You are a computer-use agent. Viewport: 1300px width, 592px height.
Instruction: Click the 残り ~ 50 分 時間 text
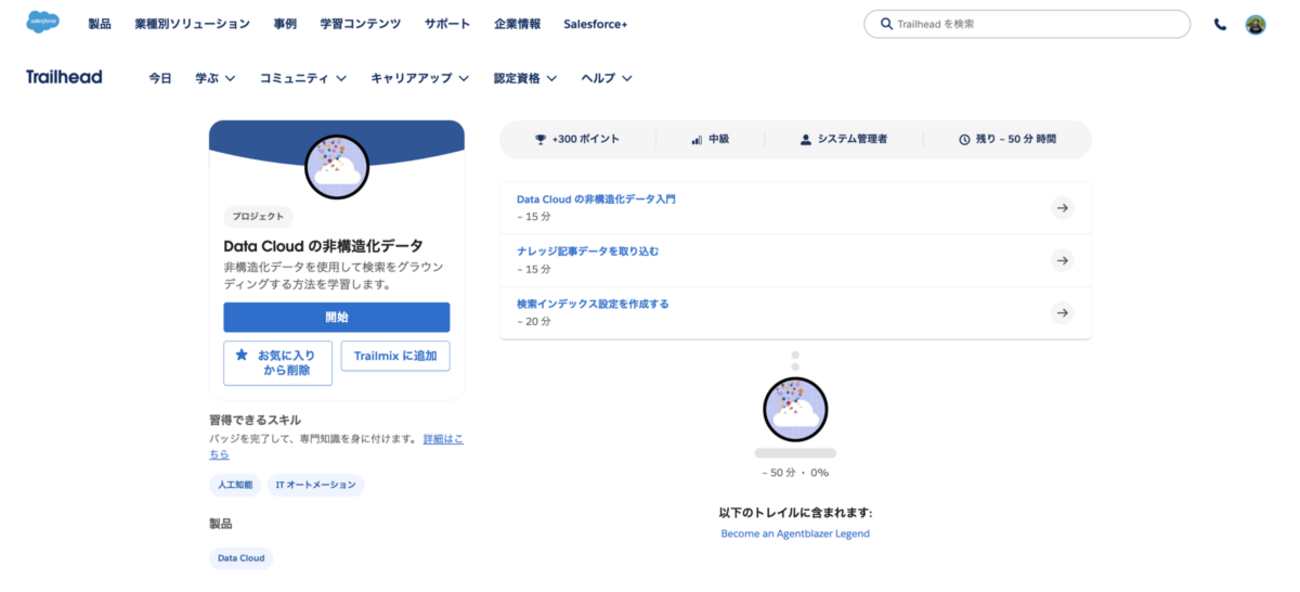1016,140
